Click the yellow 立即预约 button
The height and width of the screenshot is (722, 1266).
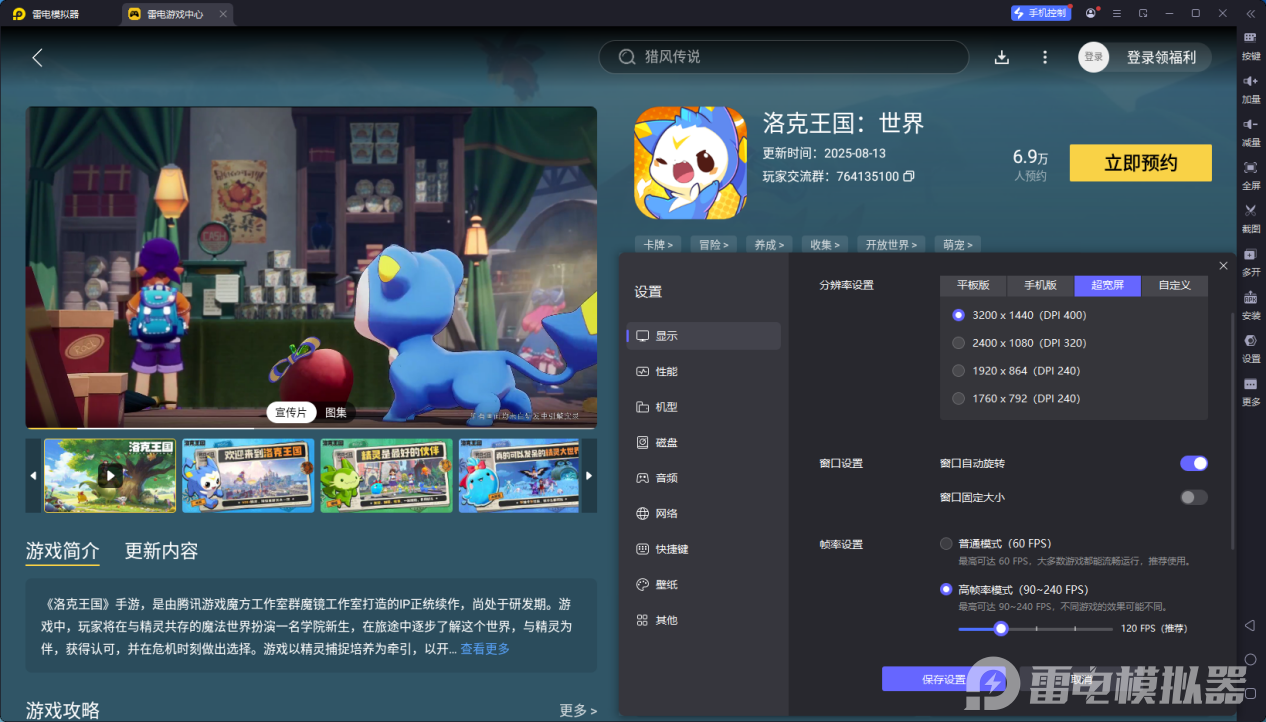pos(1141,163)
